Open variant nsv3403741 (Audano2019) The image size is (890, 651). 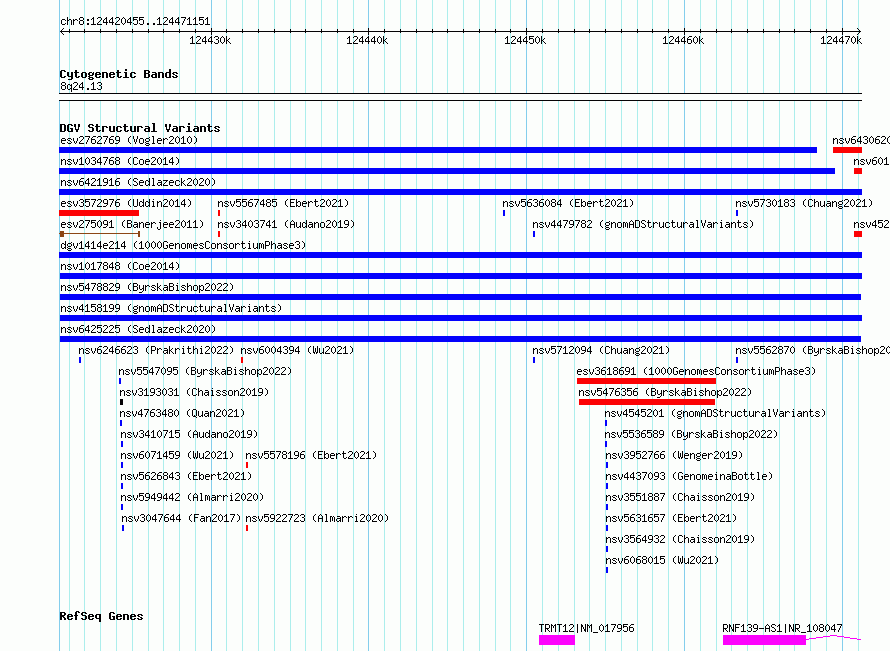pos(286,224)
